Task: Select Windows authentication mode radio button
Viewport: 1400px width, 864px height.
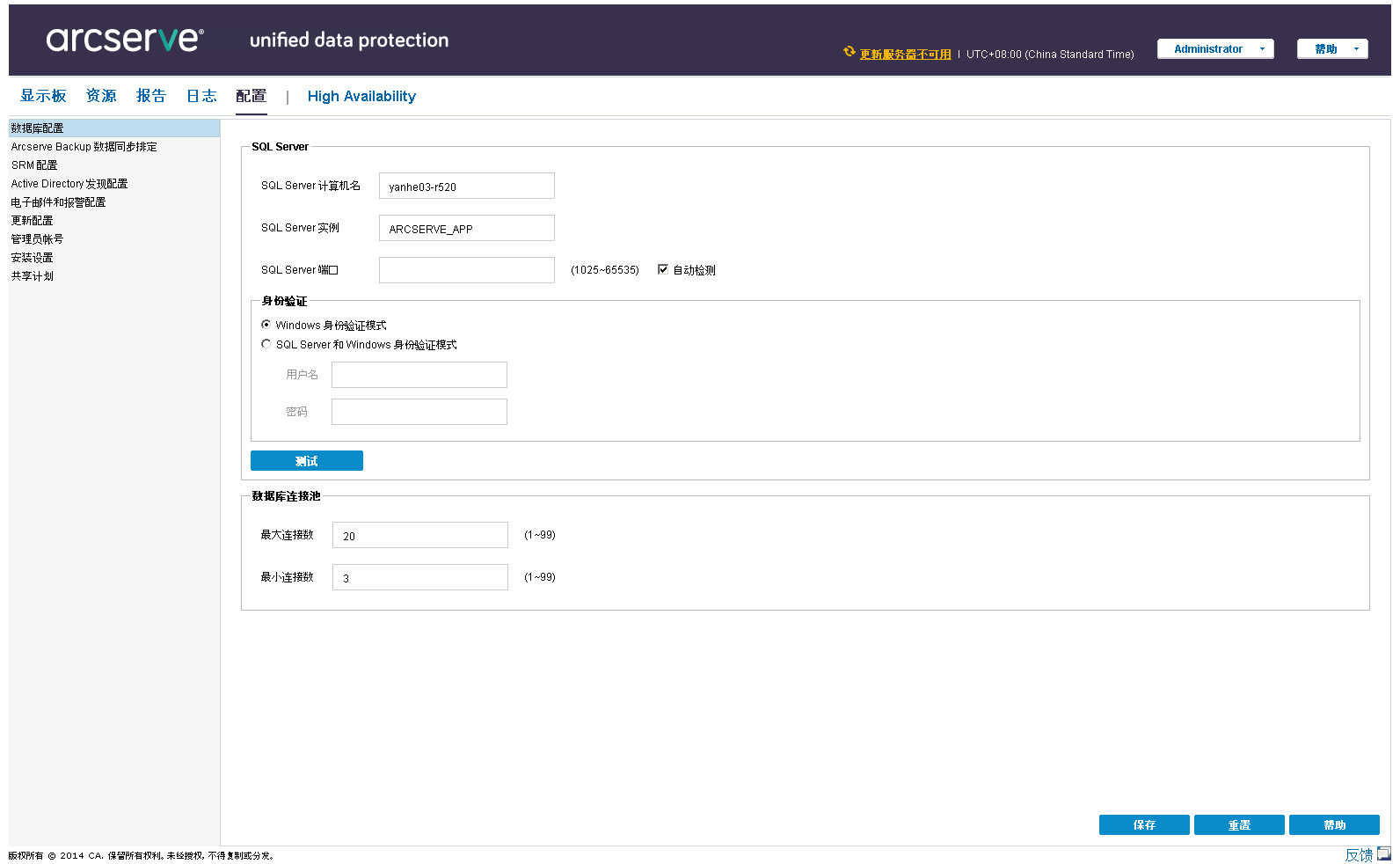Action: tap(266, 325)
